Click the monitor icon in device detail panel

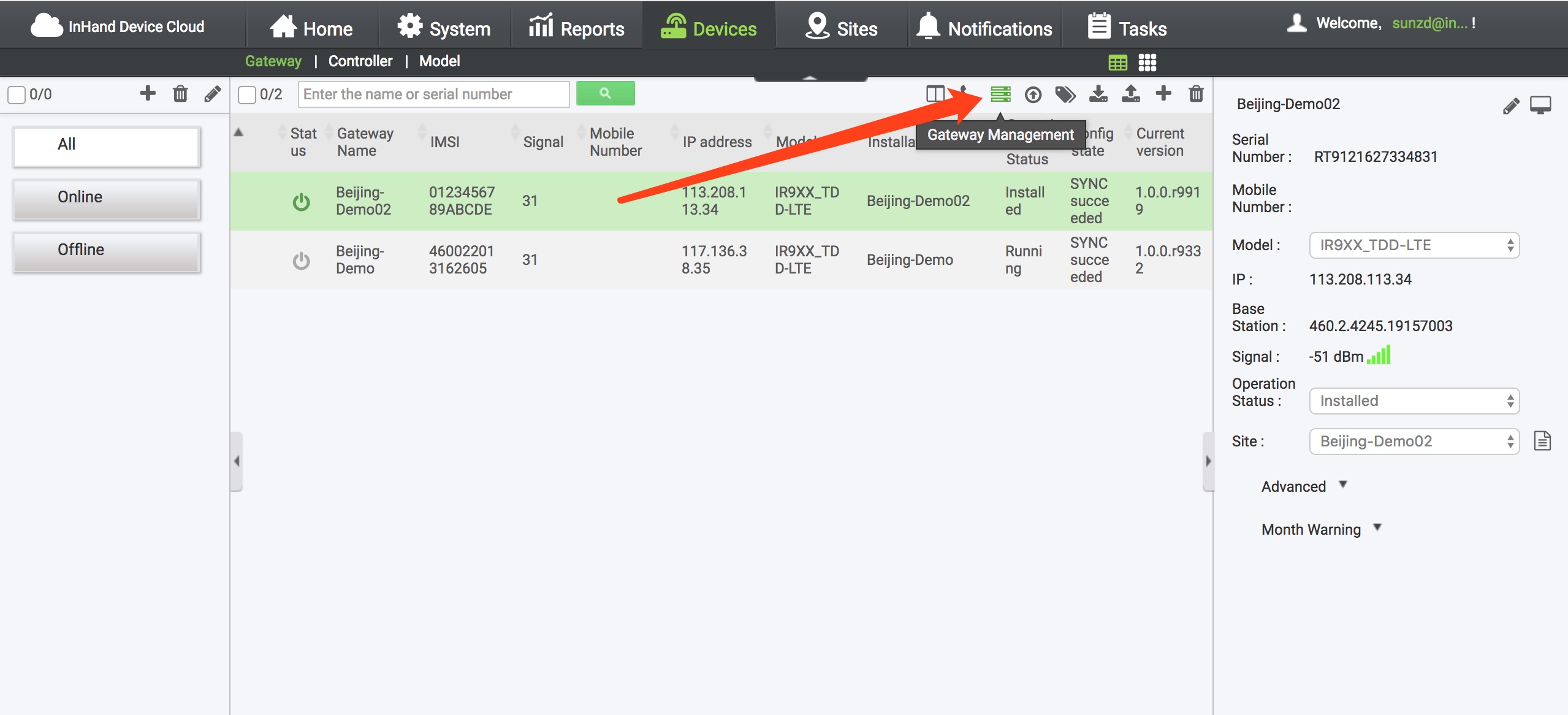pos(1540,105)
